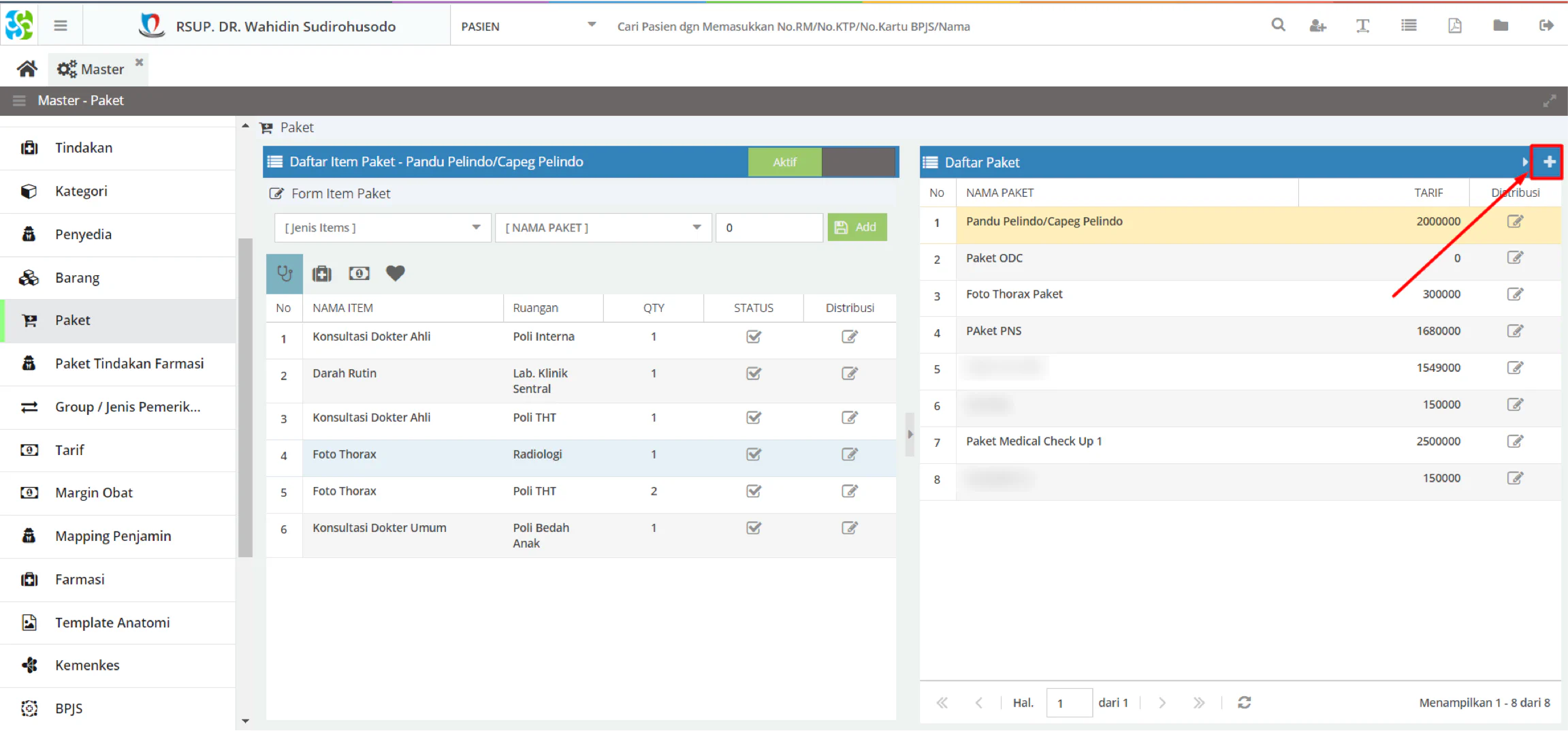The height and width of the screenshot is (733, 1568).
Task: Open Tindakan in the sidebar
Action: [x=118, y=148]
